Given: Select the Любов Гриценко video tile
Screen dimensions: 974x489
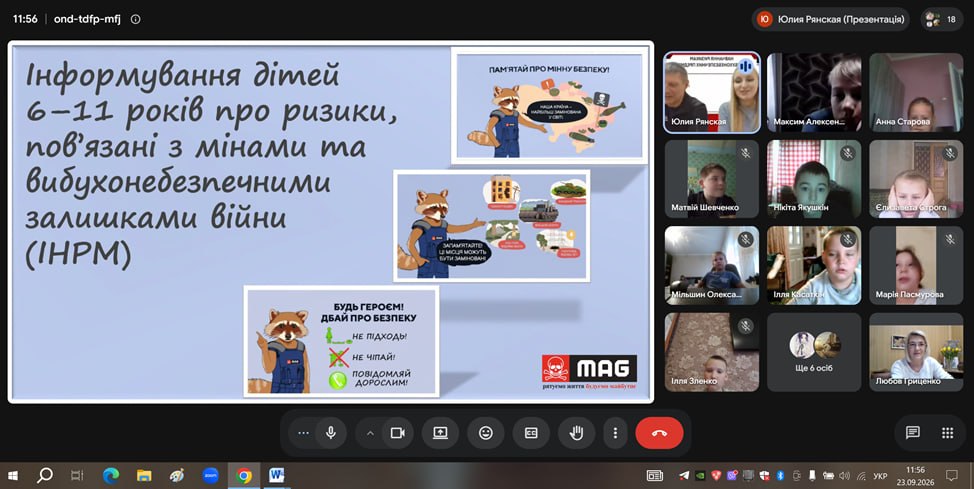Looking at the screenshot, I should point(916,352).
